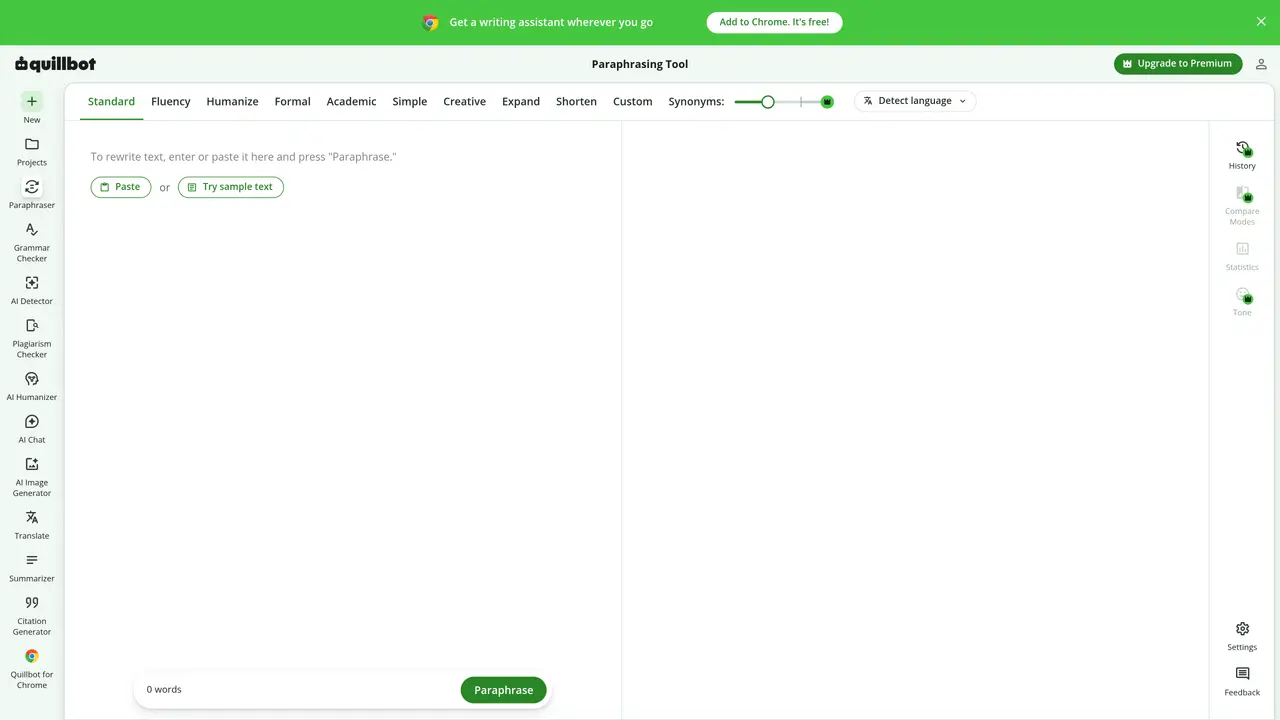Click Quillbot for Chrome sidebar icon
The height and width of the screenshot is (720, 1280).
[32, 657]
